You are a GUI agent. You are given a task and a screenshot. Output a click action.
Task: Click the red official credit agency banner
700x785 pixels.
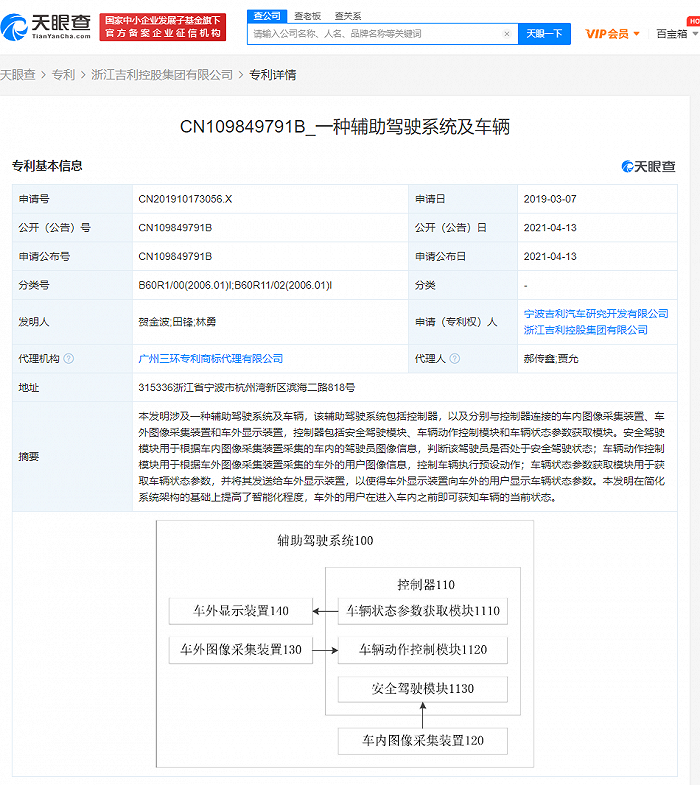pyautogui.click(x=163, y=27)
